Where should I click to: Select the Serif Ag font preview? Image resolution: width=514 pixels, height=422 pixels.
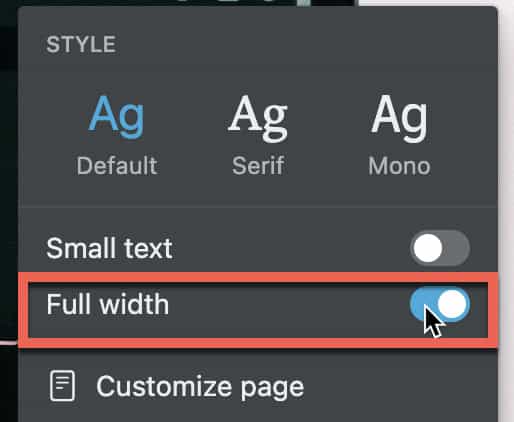point(258,118)
